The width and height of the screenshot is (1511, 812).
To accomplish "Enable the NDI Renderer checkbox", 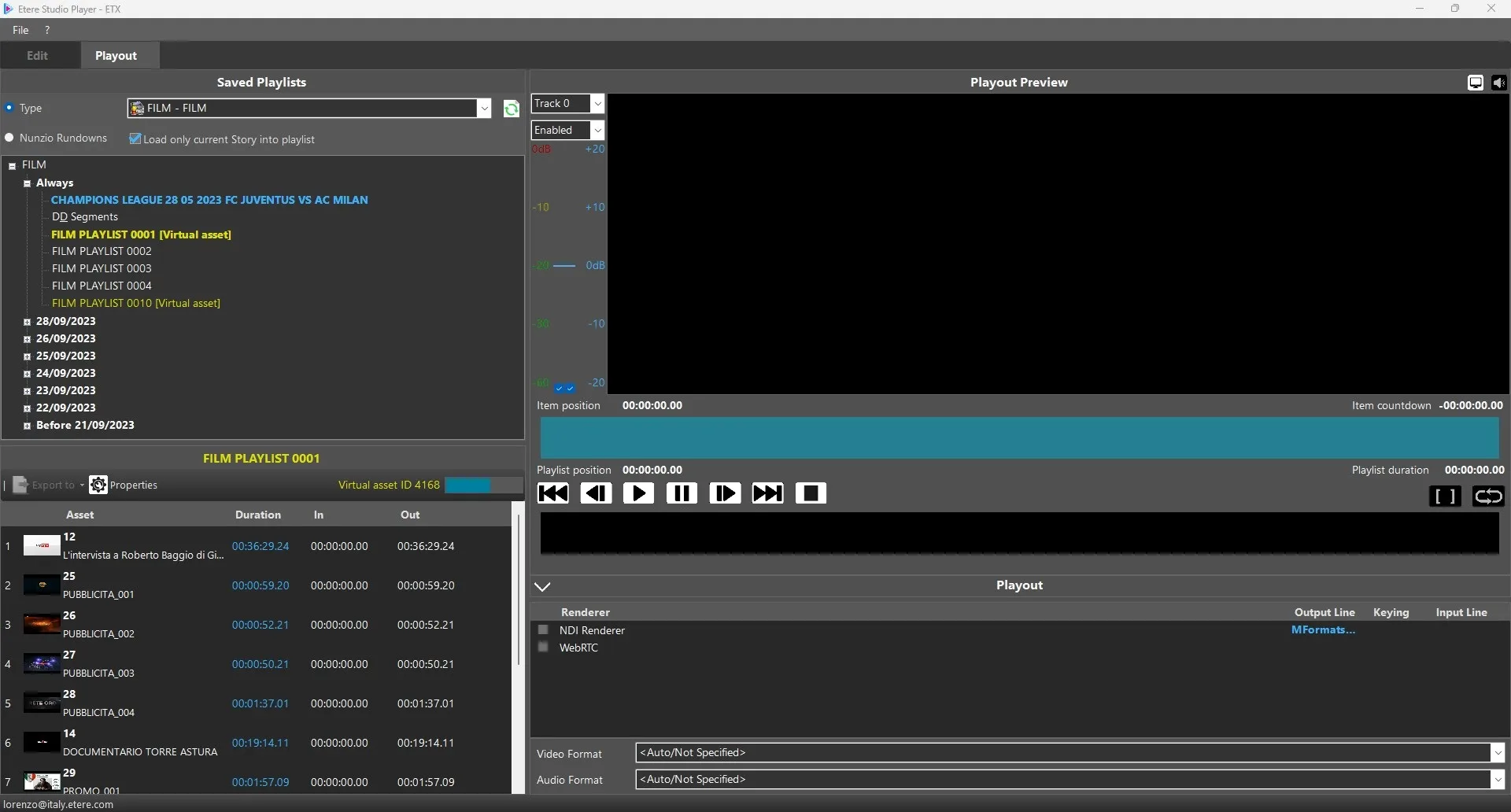I will point(543,630).
